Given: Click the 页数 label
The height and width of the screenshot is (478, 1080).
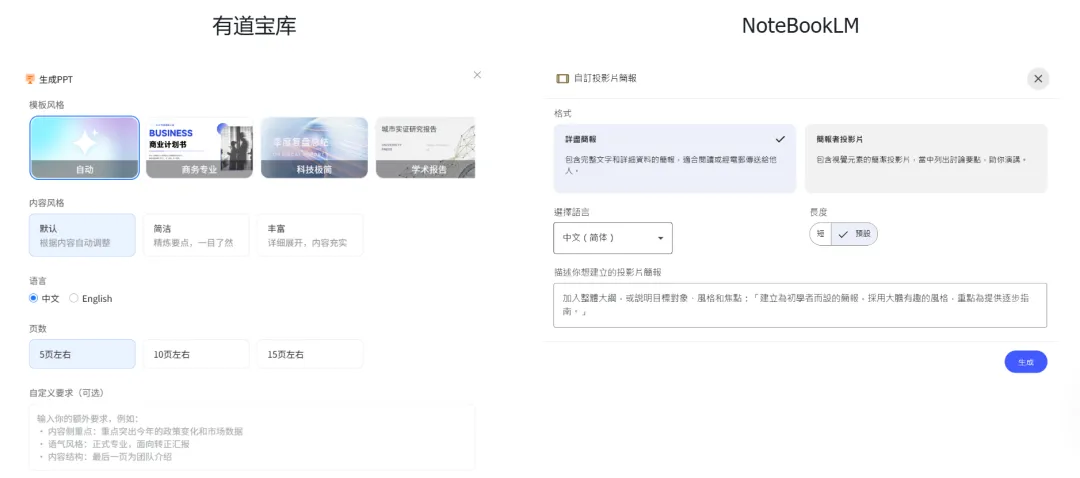Looking at the screenshot, I should (38, 329).
